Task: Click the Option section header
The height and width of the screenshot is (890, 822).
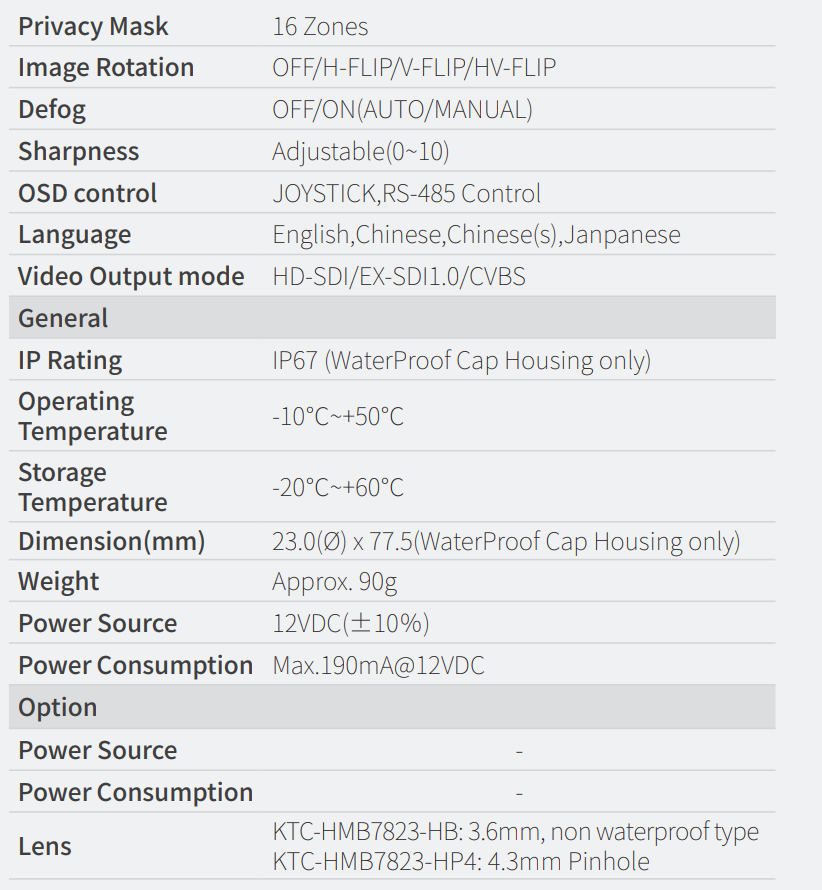Action: (58, 708)
